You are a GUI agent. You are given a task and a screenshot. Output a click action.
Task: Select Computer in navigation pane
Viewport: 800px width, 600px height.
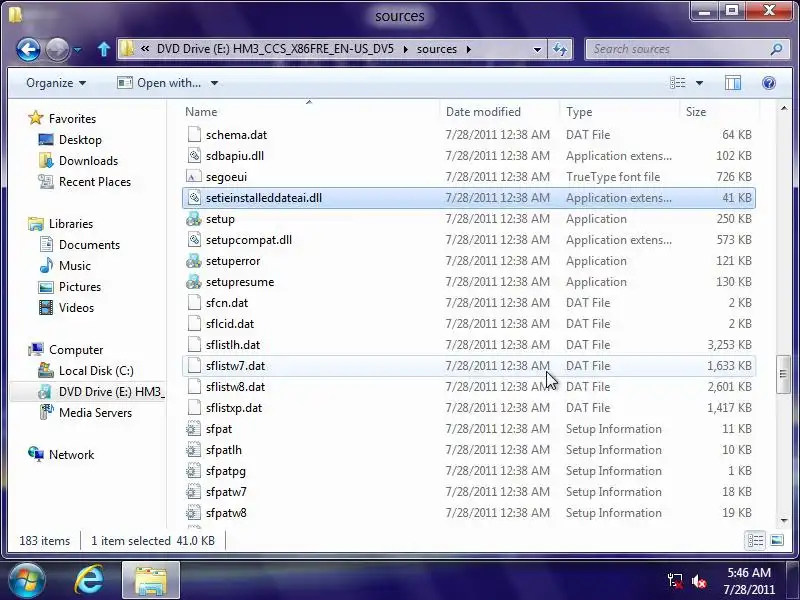tap(76, 350)
